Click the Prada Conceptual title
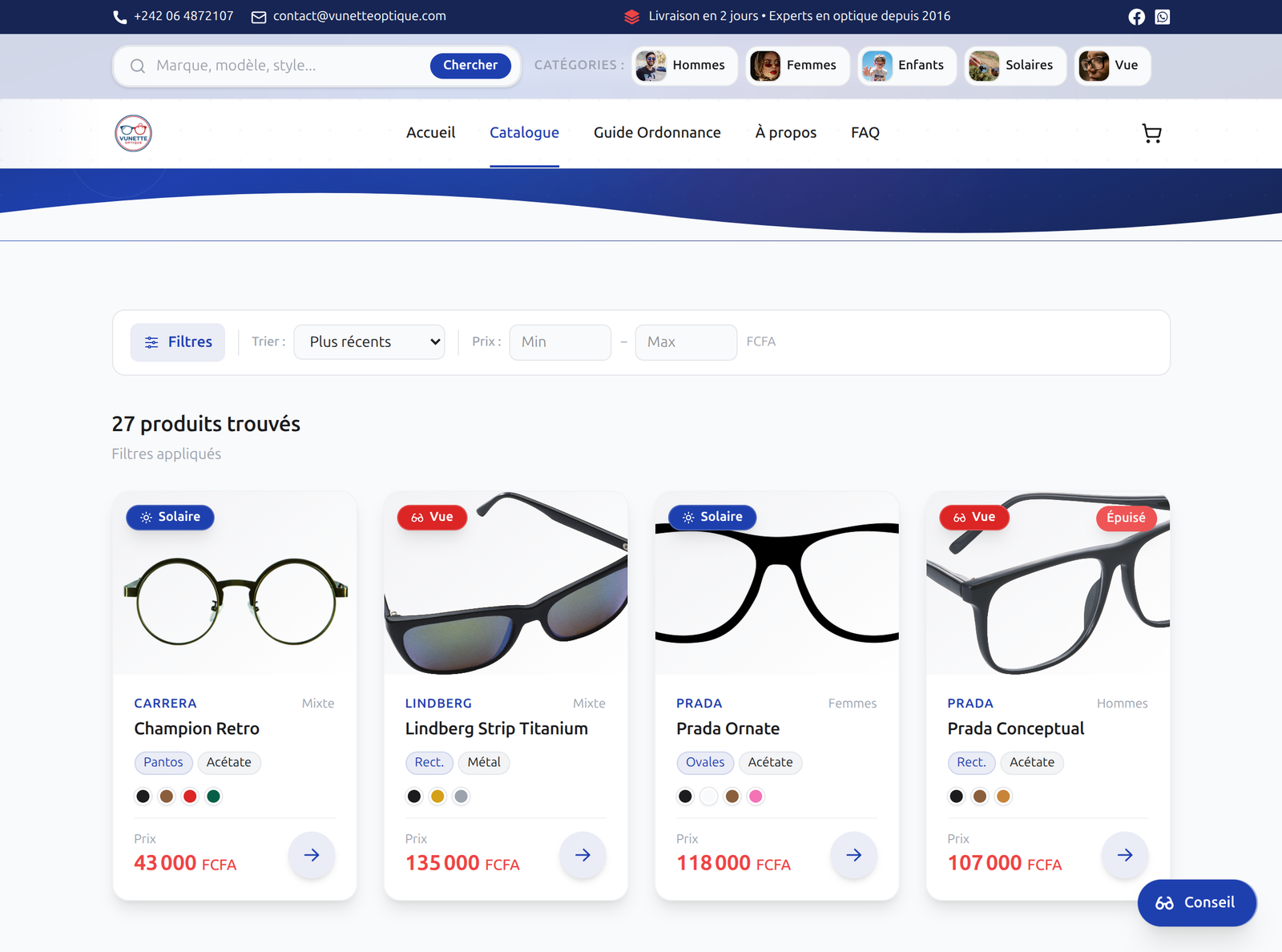Image resolution: width=1282 pixels, height=952 pixels. 1015,729
